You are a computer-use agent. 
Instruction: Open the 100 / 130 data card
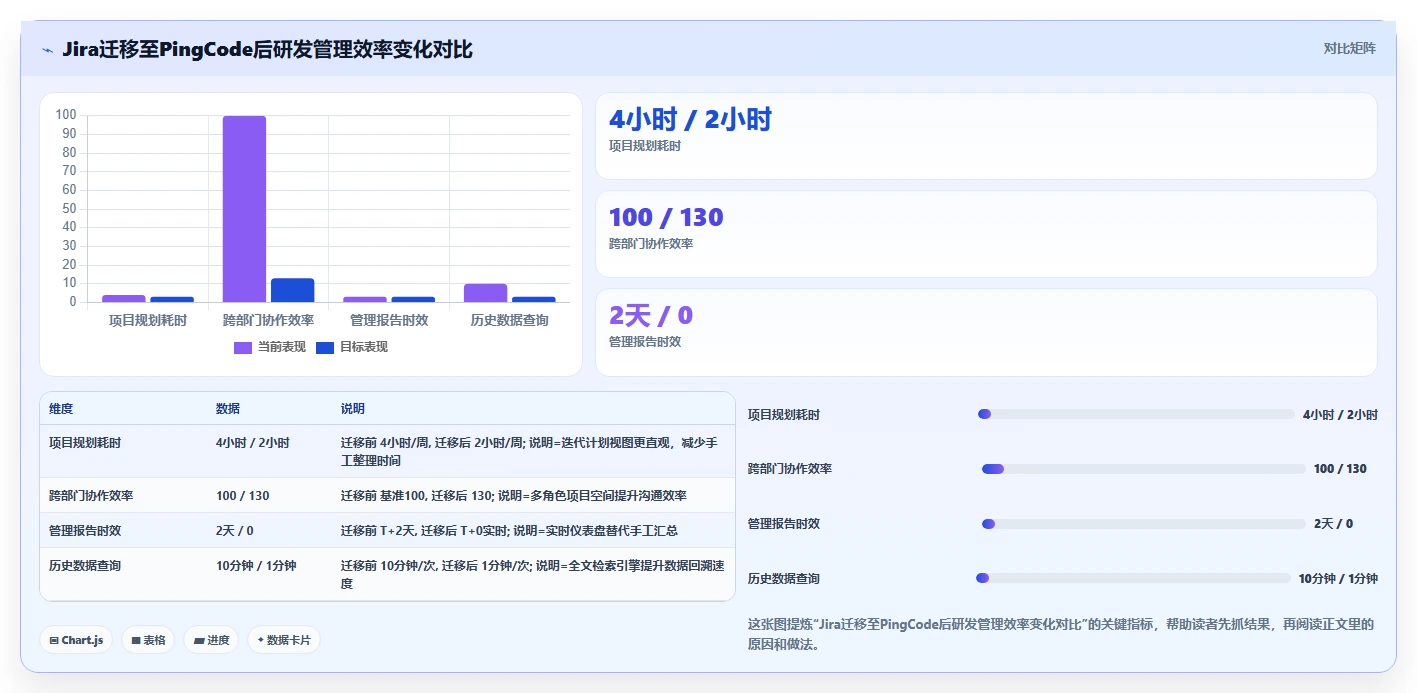point(986,234)
